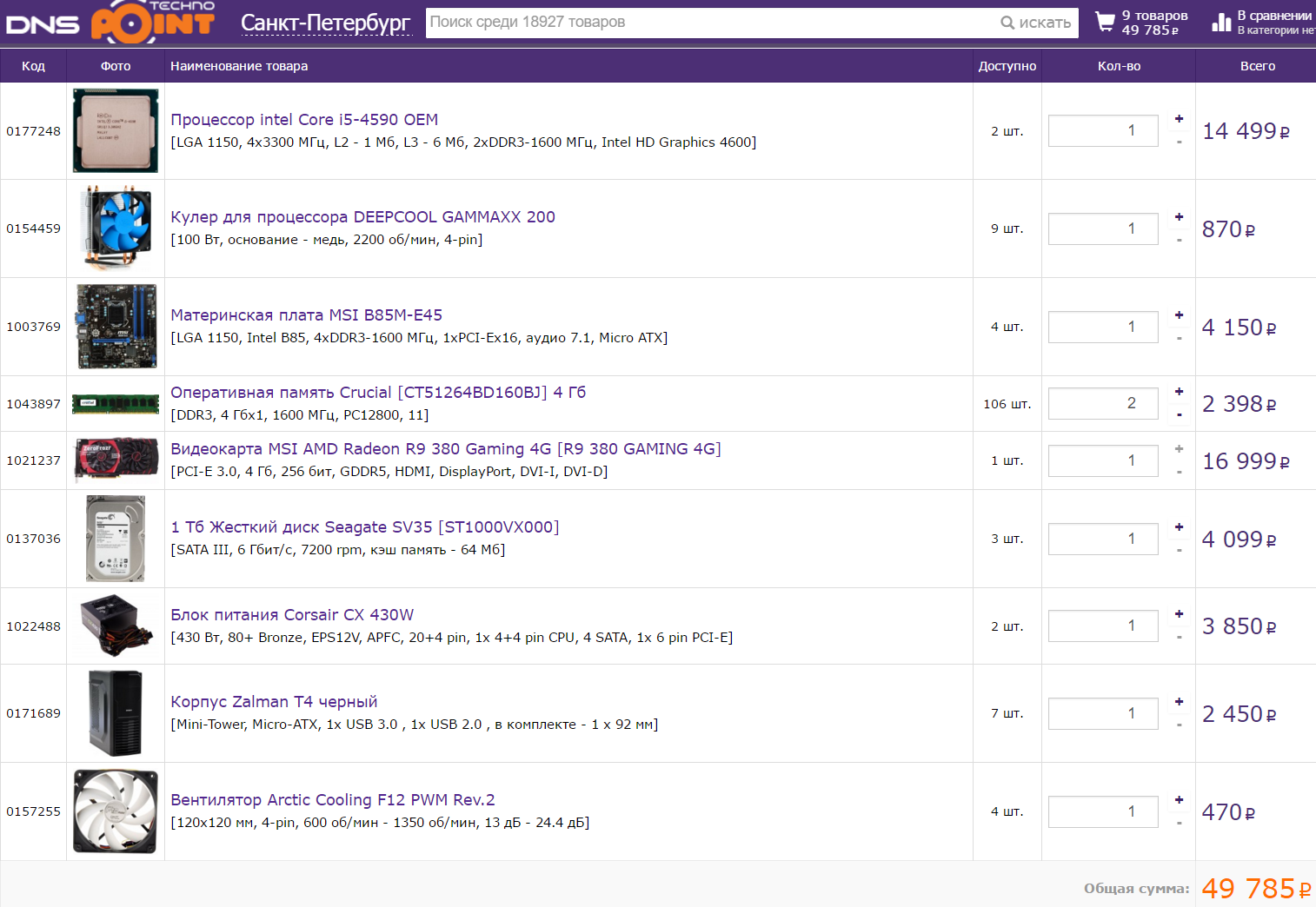The height and width of the screenshot is (907, 1316).
Task: Open the shopping cart icon with 9 товаров
Action: (x=1105, y=22)
